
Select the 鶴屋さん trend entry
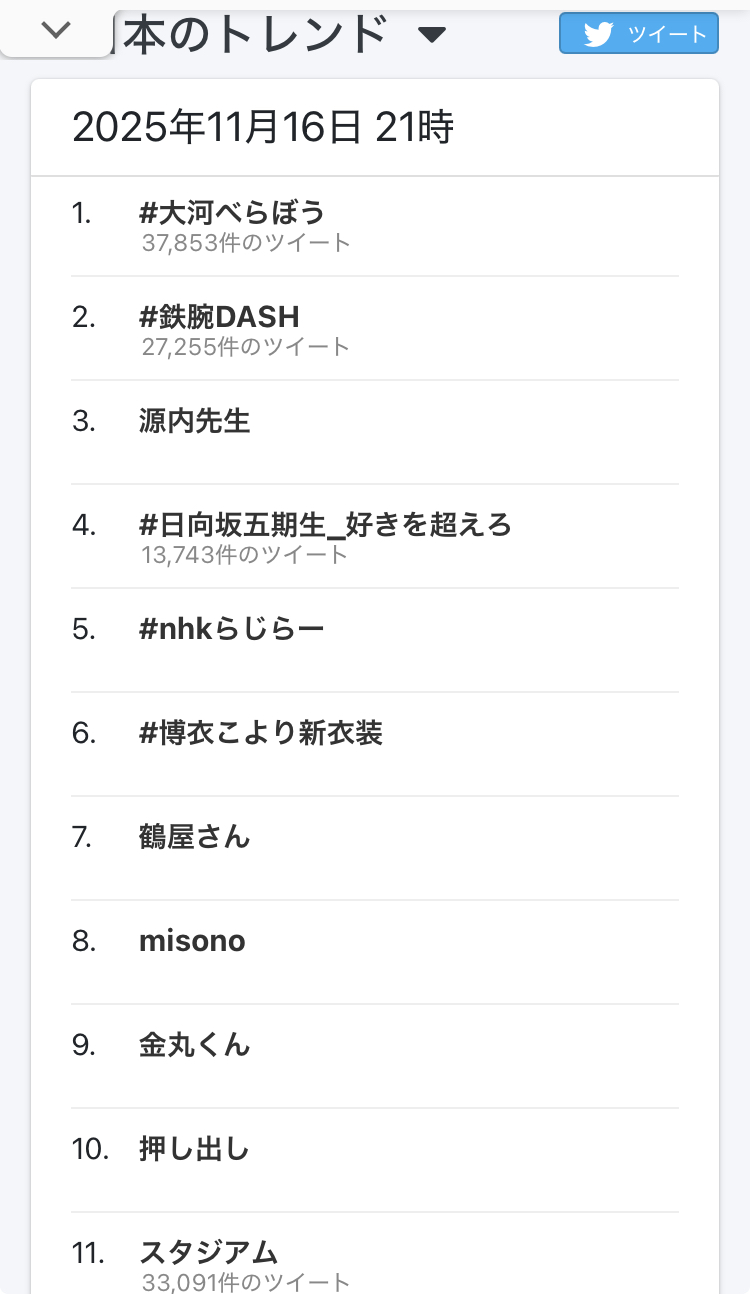click(x=195, y=837)
